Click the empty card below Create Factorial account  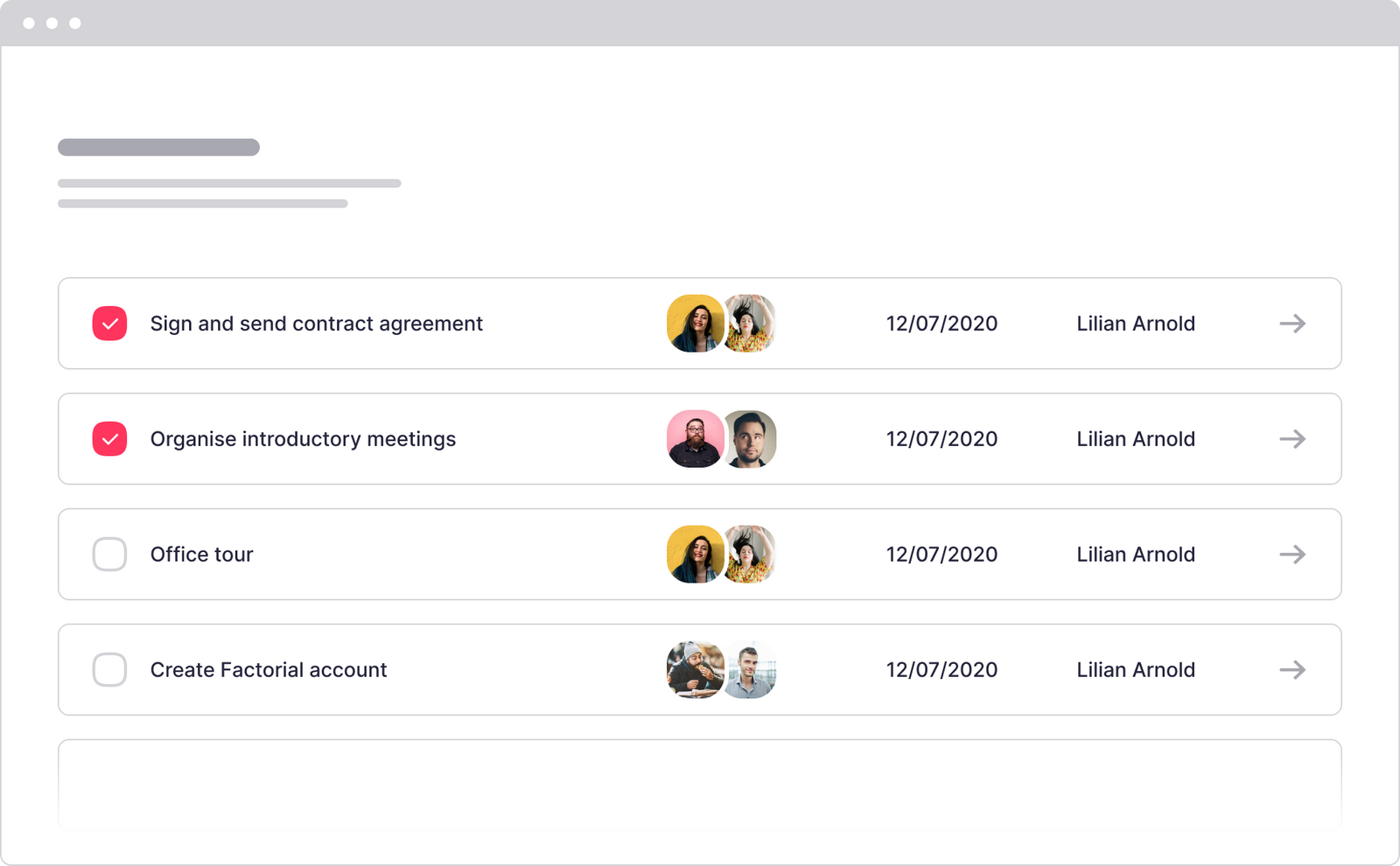click(700, 785)
